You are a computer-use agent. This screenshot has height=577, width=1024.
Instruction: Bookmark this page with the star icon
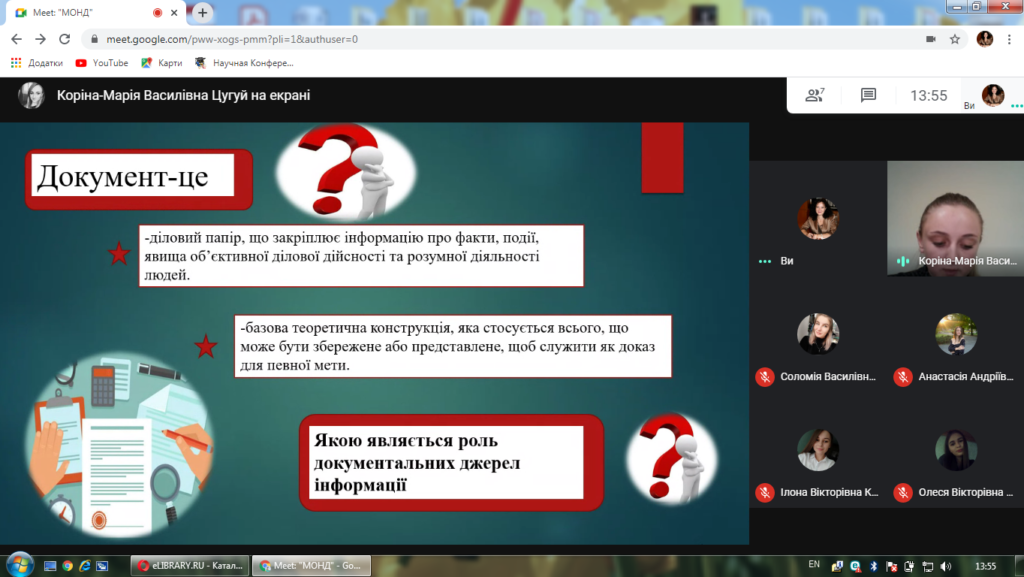coord(955,39)
